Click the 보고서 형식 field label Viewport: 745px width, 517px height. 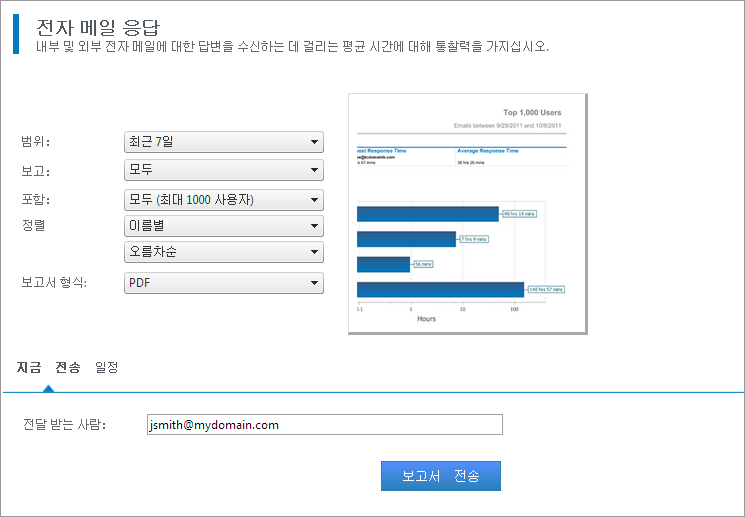(x=54, y=283)
